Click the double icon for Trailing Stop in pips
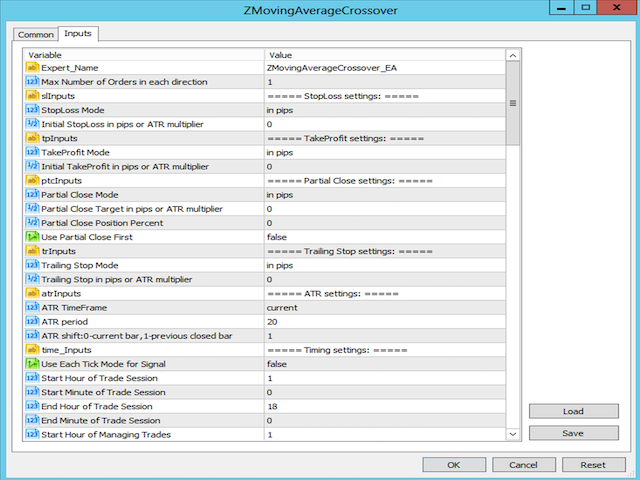The image size is (640, 480). point(32,279)
